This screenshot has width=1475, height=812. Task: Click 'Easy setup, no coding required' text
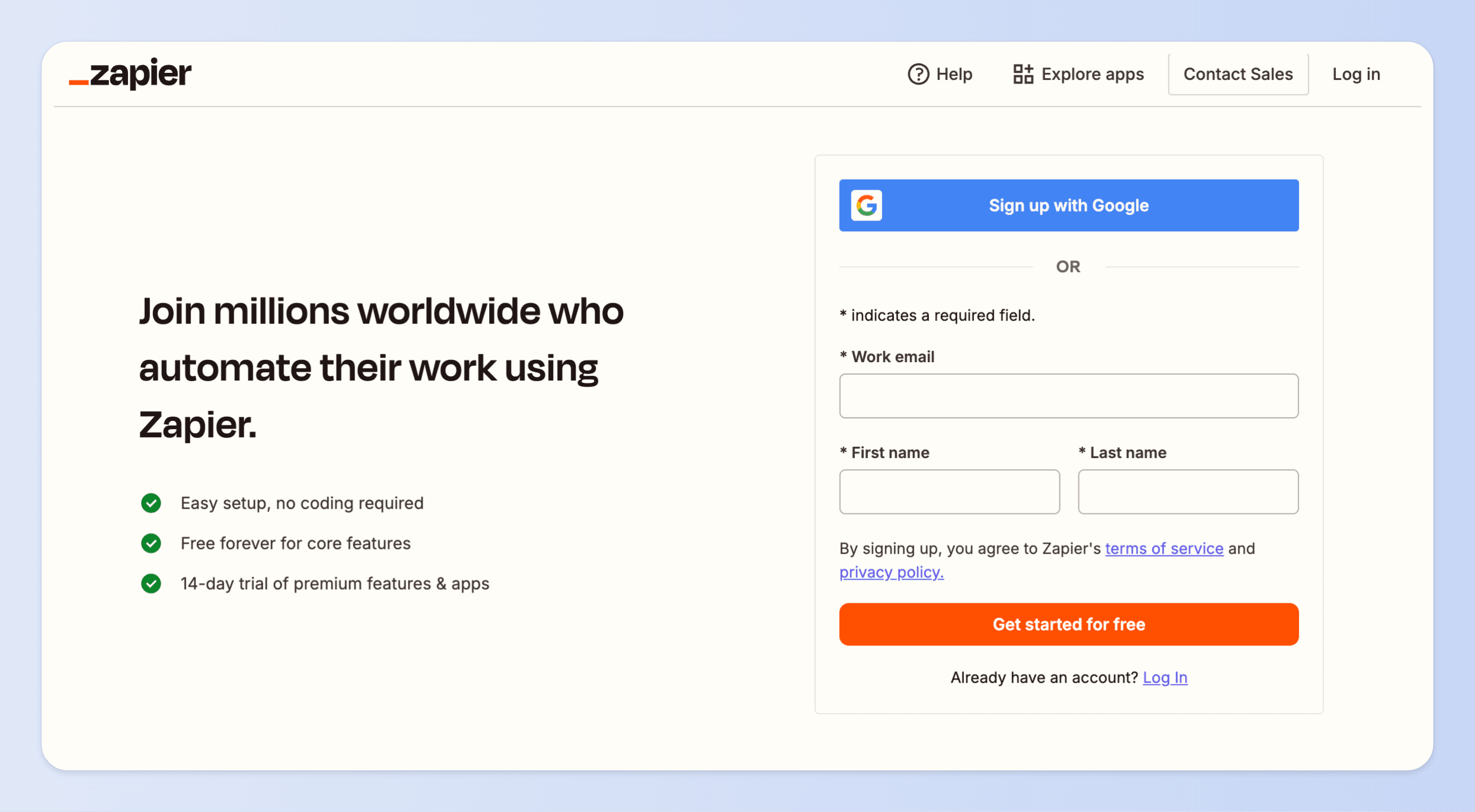302,503
